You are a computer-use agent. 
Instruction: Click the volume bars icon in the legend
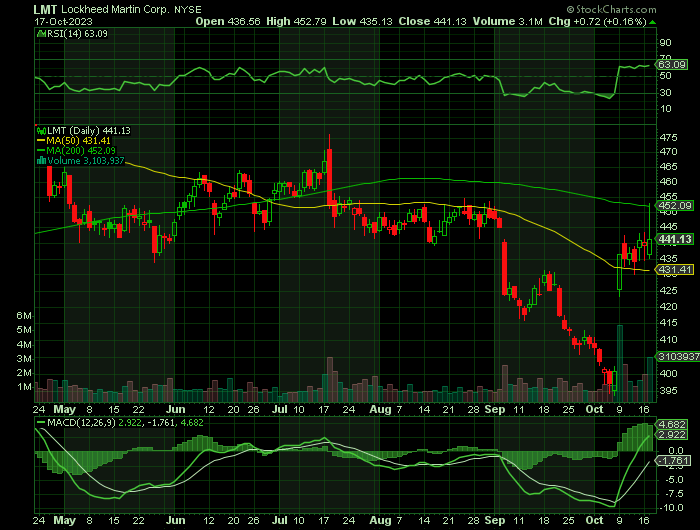point(42,160)
